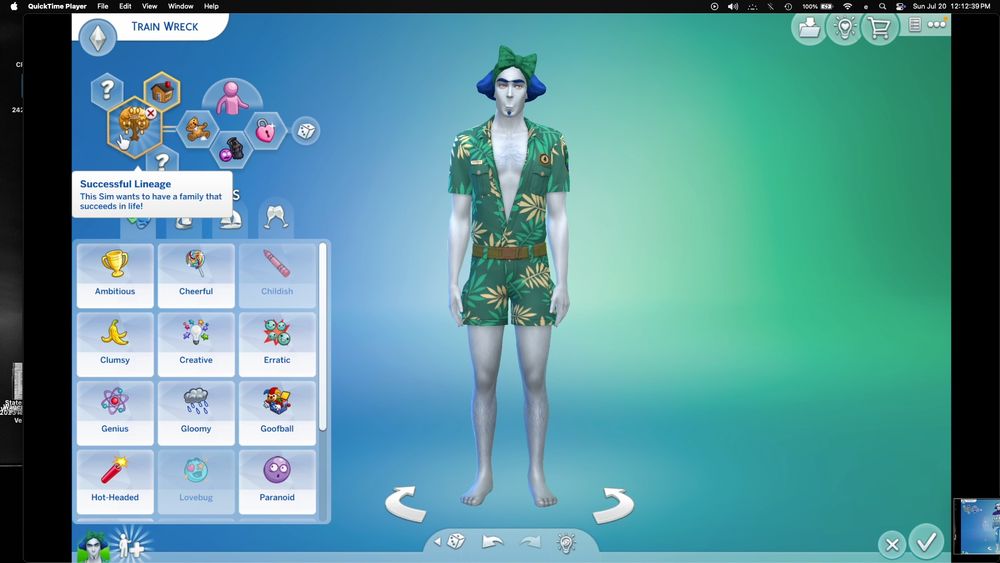Image resolution: width=1000 pixels, height=563 pixels.
Task: Click the greyed-out Lovebug trait
Action: click(196, 482)
